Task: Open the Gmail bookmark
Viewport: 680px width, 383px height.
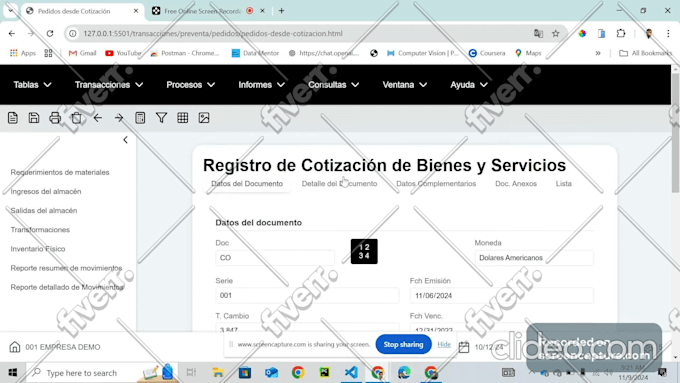Action: click(x=82, y=53)
